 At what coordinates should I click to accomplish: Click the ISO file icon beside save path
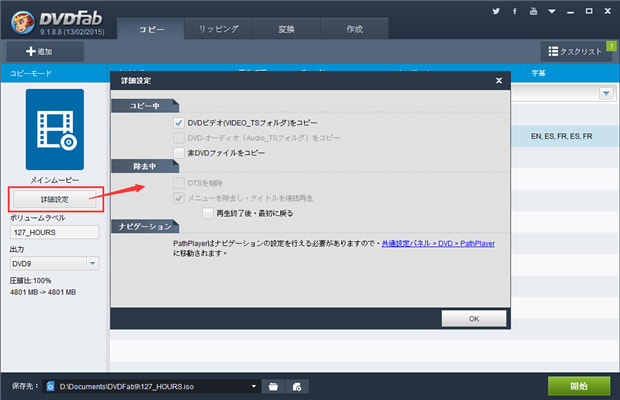(50, 386)
